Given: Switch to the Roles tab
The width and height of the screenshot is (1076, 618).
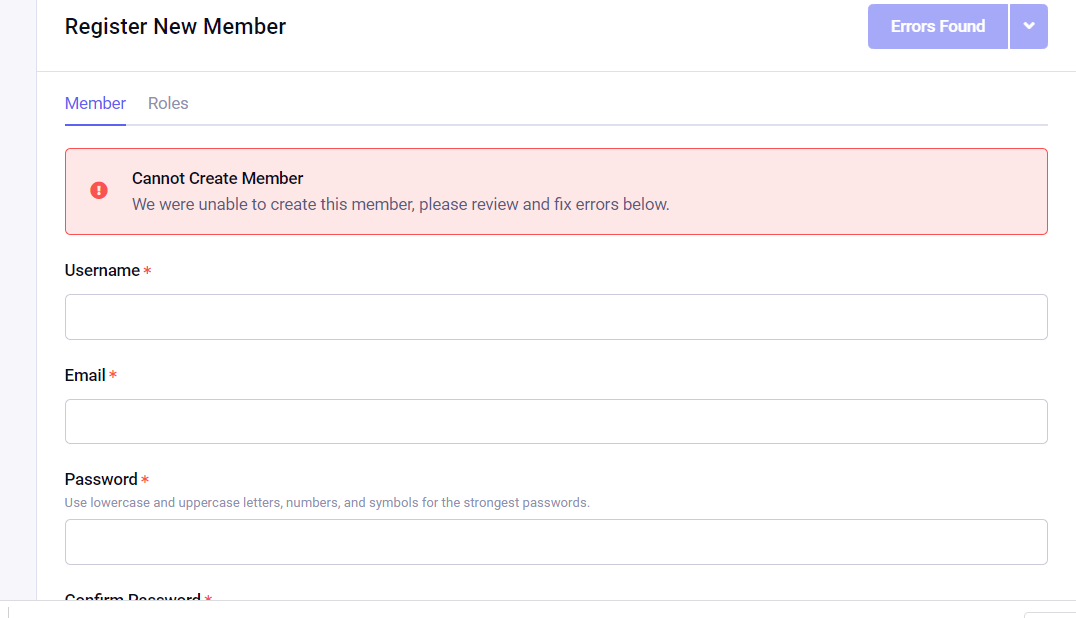Looking at the screenshot, I should tap(167, 103).
